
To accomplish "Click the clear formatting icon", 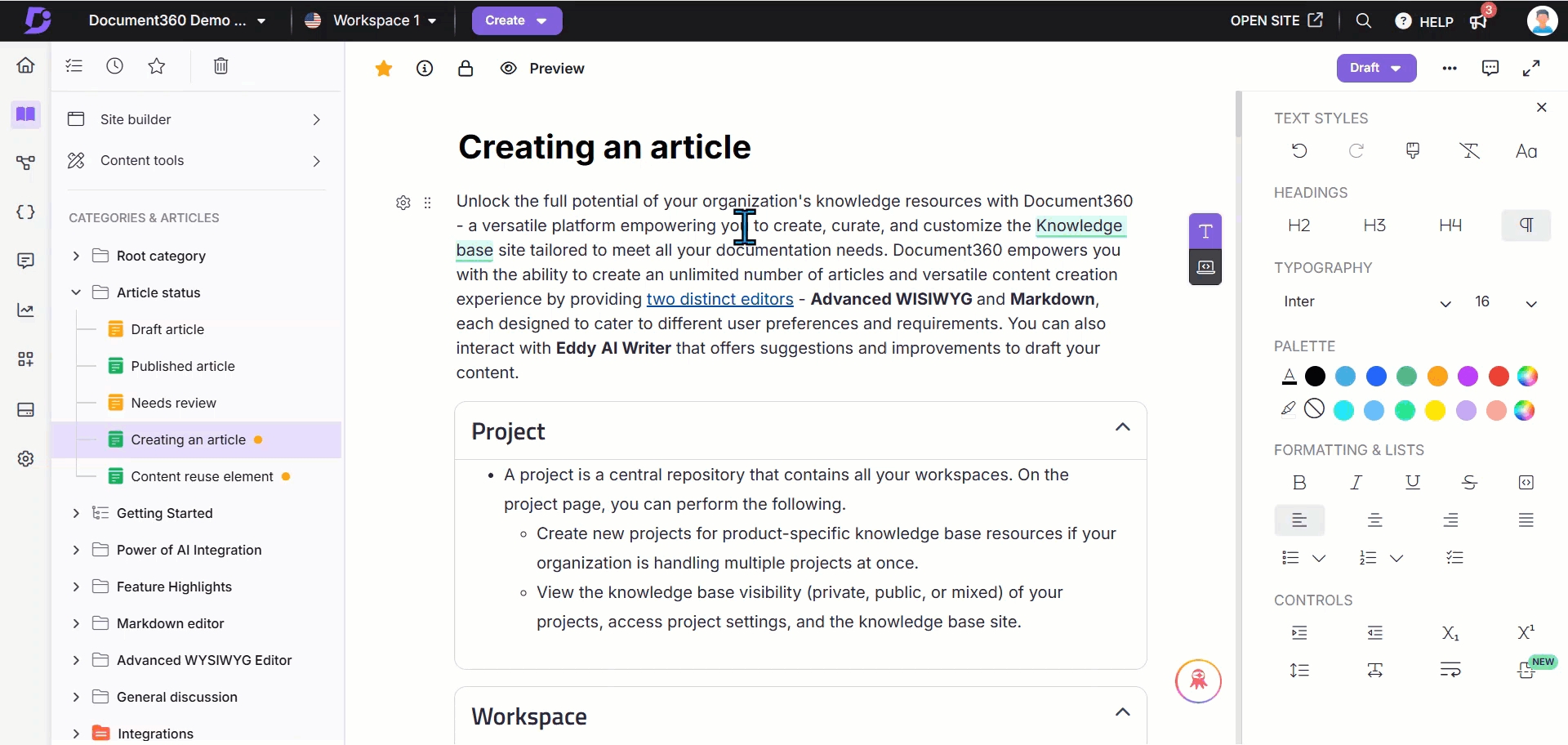I will [1470, 150].
